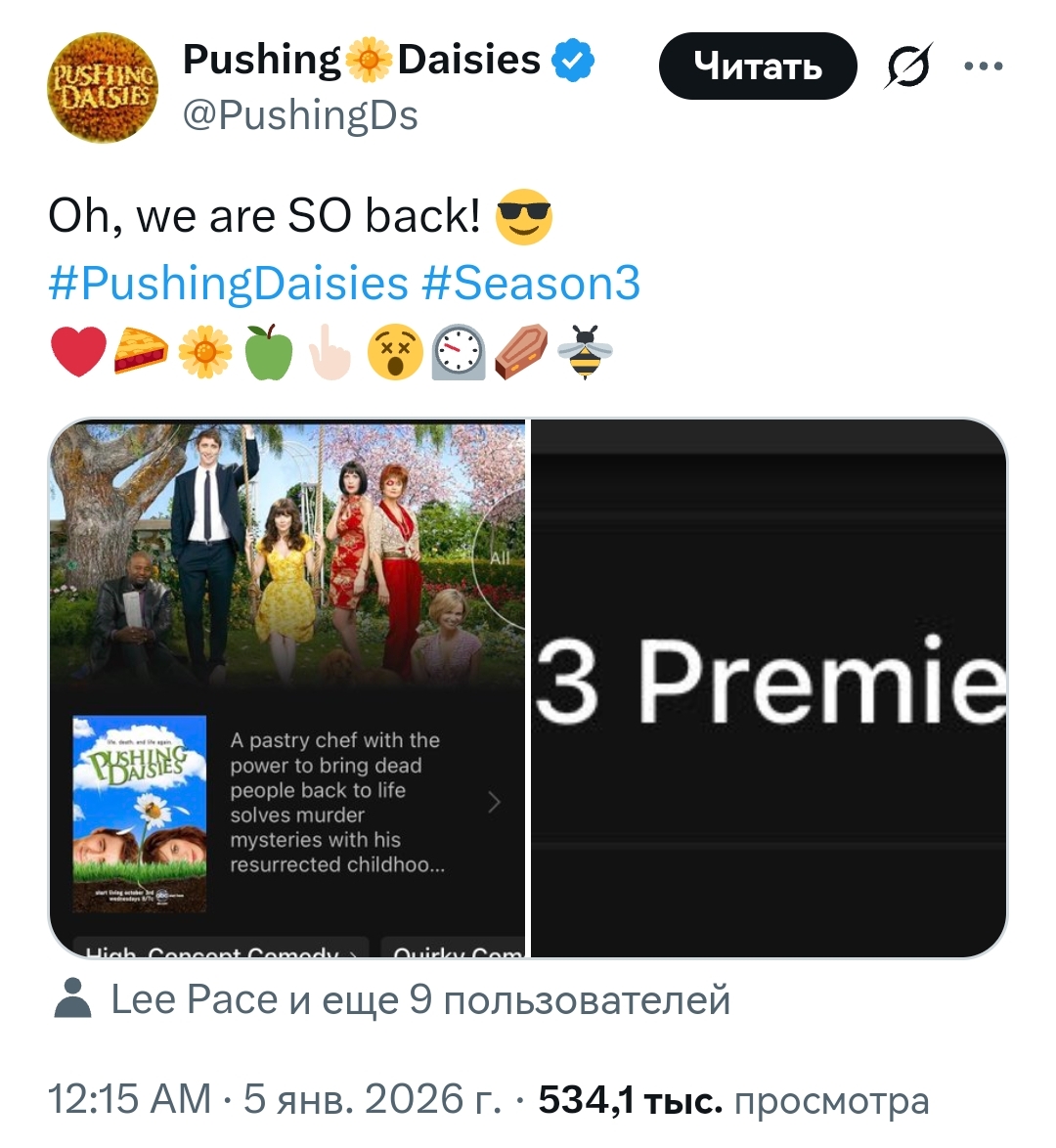The width and height of the screenshot is (1056, 1148).
Task: Open the #PushingDaisies hashtag
Action: point(228,284)
